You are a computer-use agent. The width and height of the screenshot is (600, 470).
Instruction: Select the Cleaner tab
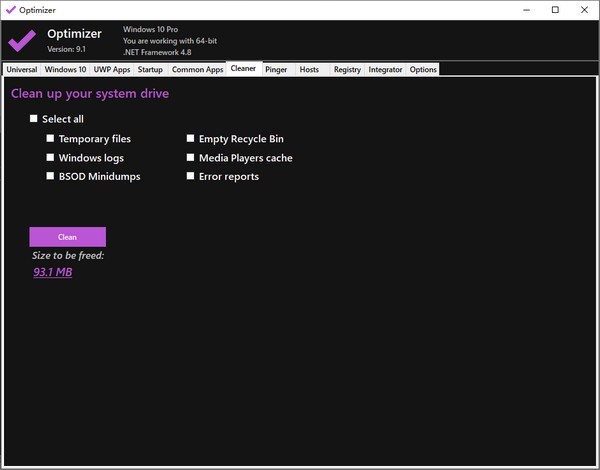click(x=243, y=69)
